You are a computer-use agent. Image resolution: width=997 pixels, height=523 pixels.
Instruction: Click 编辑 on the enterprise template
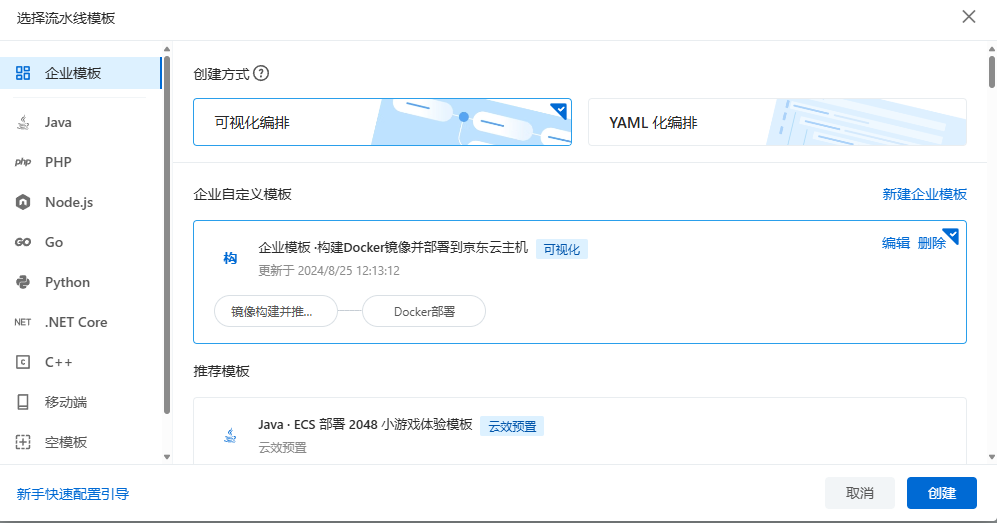(x=895, y=243)
